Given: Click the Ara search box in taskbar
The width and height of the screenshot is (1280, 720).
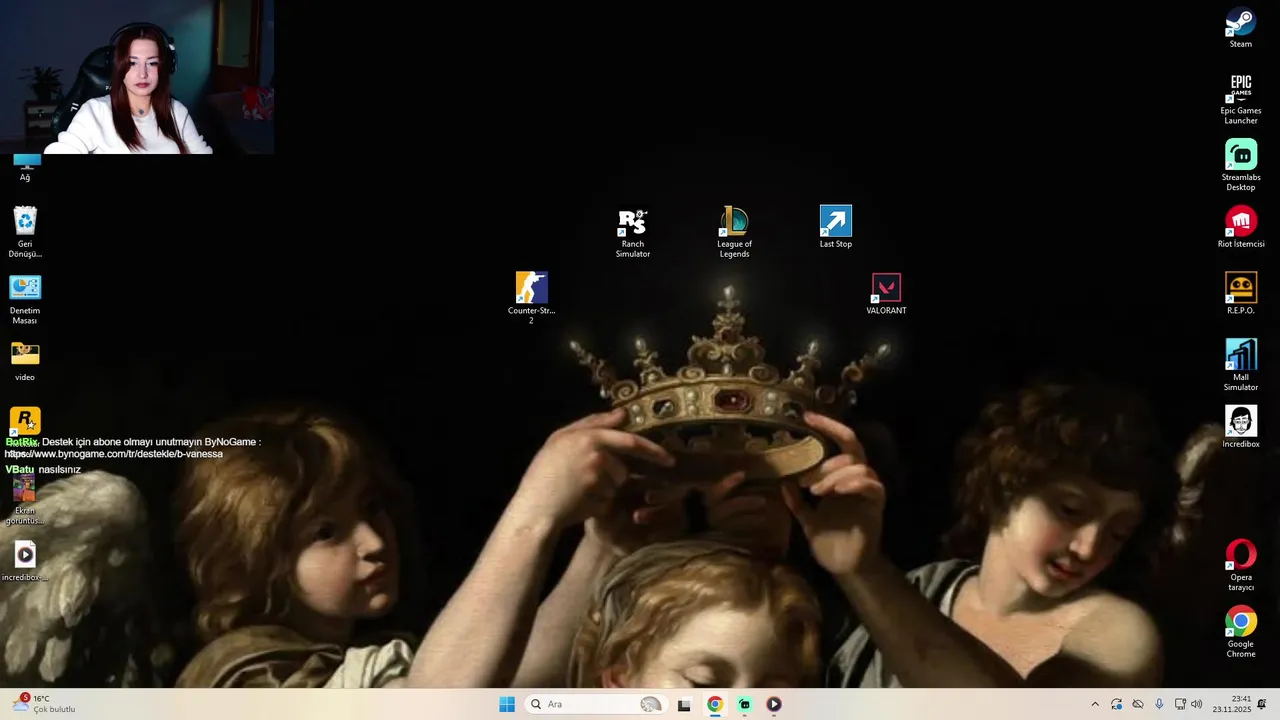Looking at the screenshot, I should [x=596, y=704].
